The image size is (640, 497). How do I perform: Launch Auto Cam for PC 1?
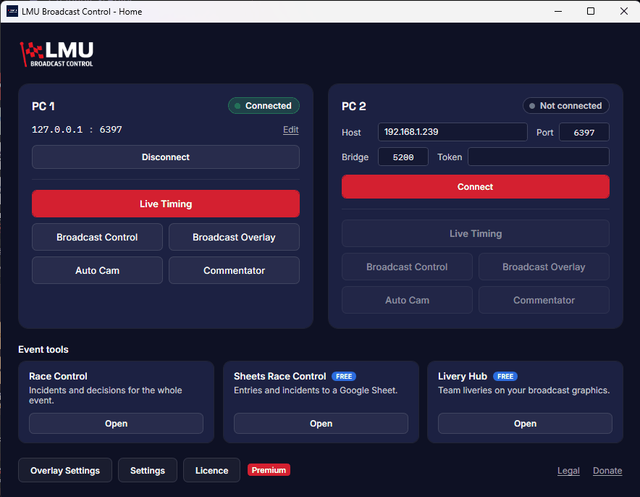tap(97, 270)
